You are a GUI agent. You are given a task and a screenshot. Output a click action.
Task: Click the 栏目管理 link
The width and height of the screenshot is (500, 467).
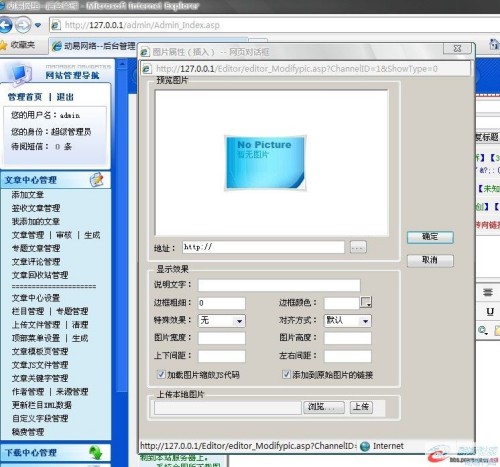[x=28, y=311]
